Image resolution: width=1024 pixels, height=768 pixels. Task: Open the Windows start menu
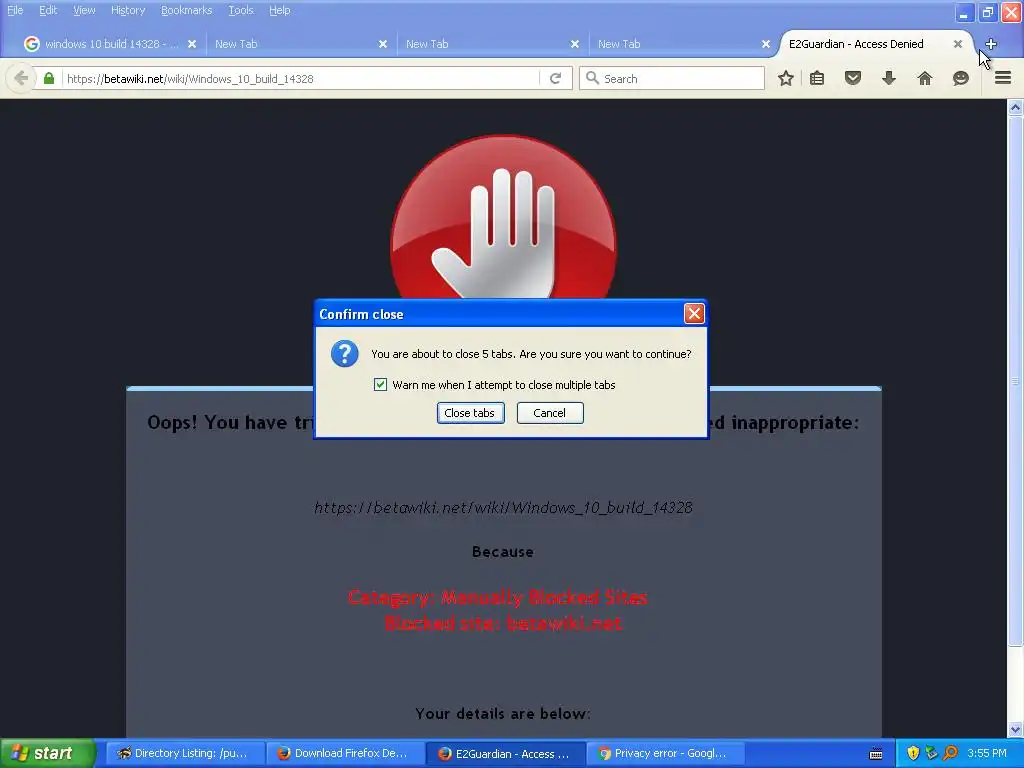coord(47,754)
